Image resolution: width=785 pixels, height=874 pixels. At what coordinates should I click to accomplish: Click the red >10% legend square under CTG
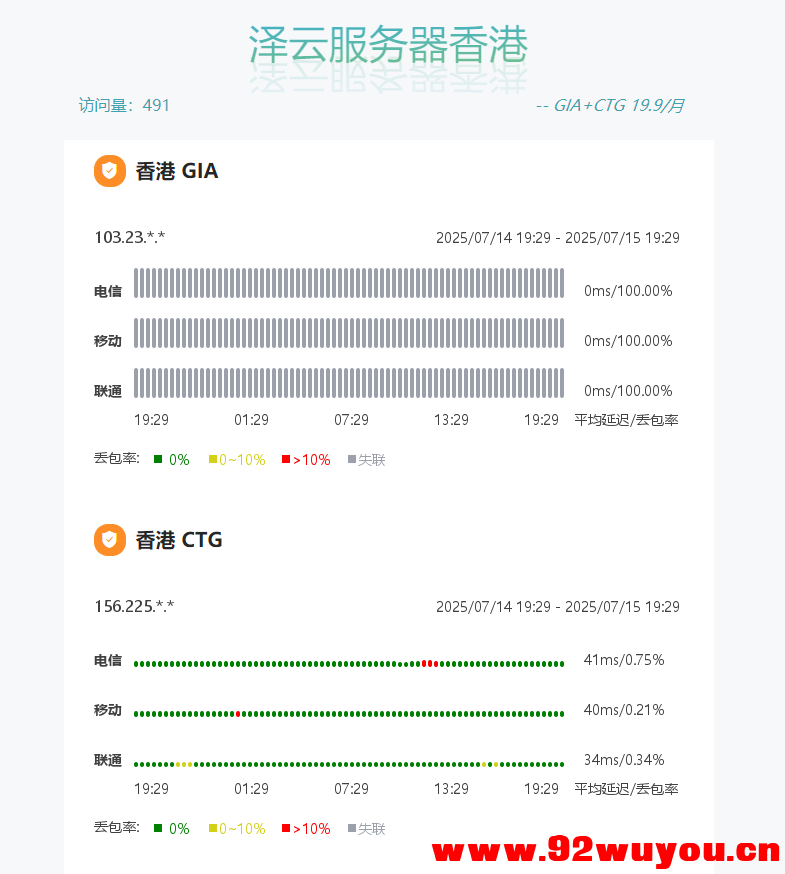tap(286, 829)
